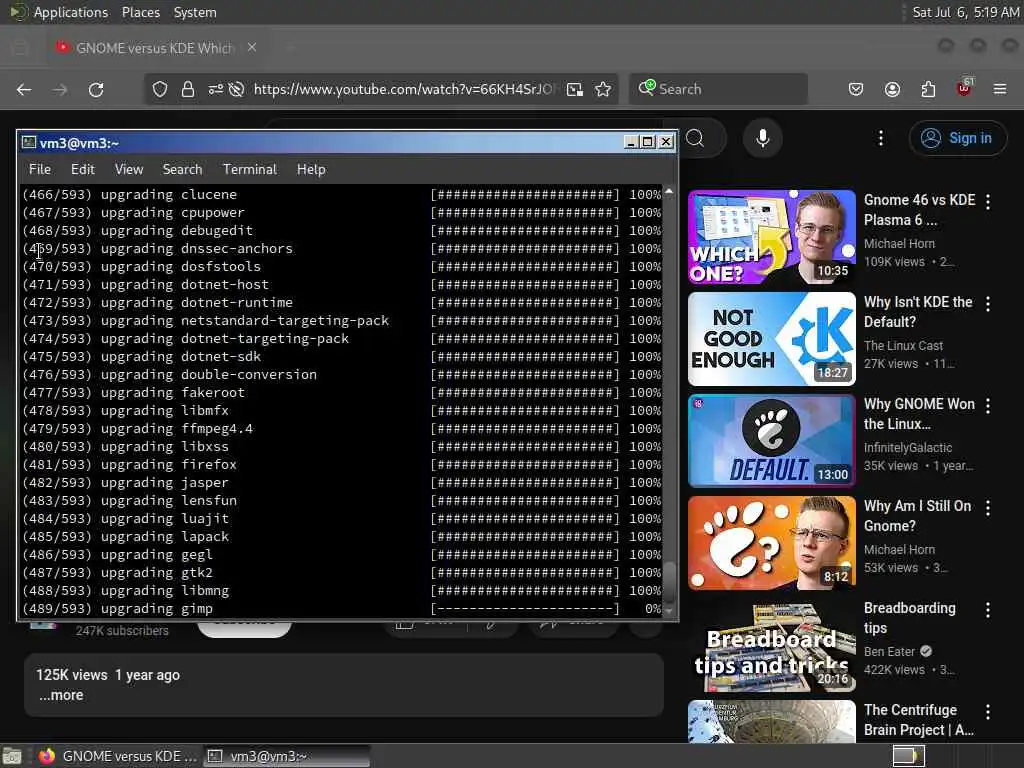Click the clock Sat Jul 6 in panel
This screenshot has height=768, width=1024.
[x=965, y=12]
